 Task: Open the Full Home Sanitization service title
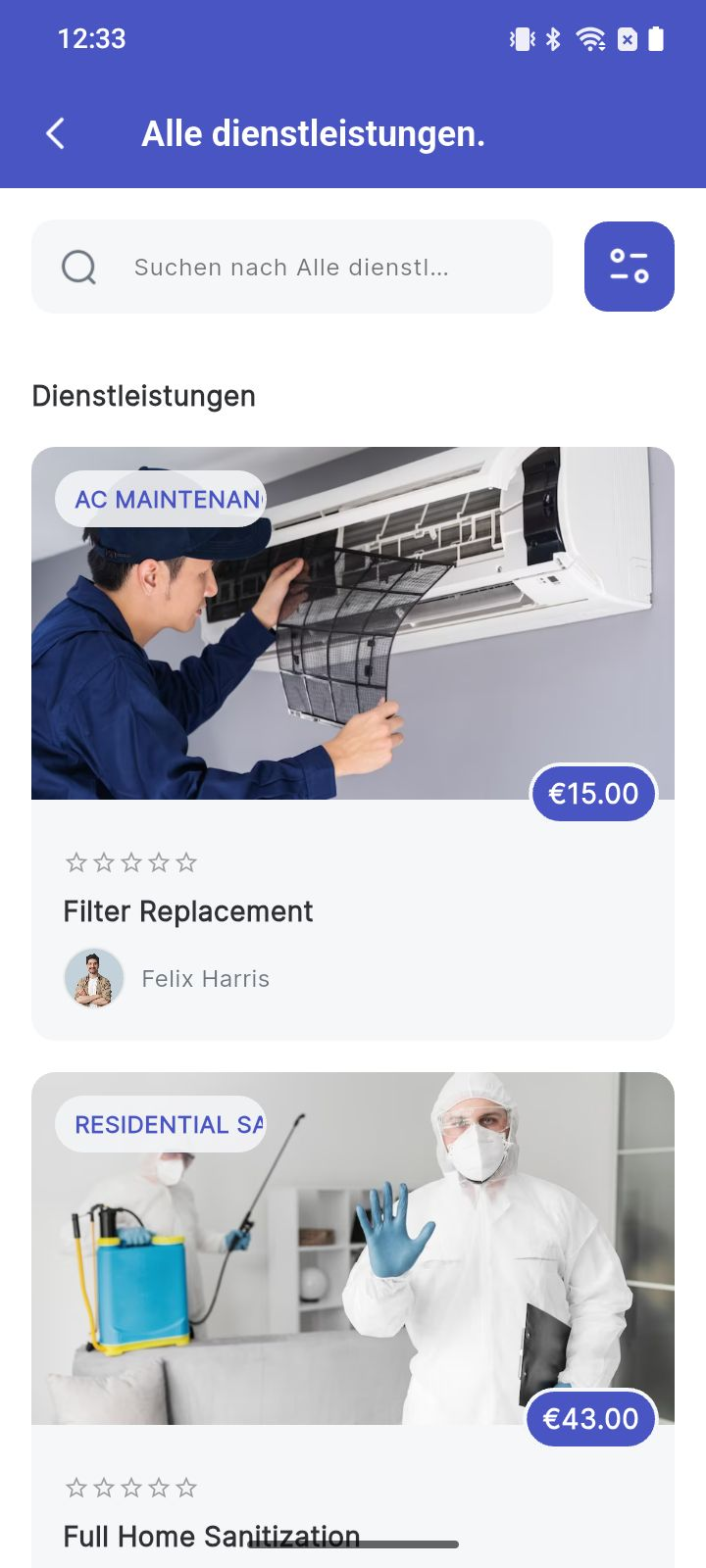click(x=212, y=1537)
